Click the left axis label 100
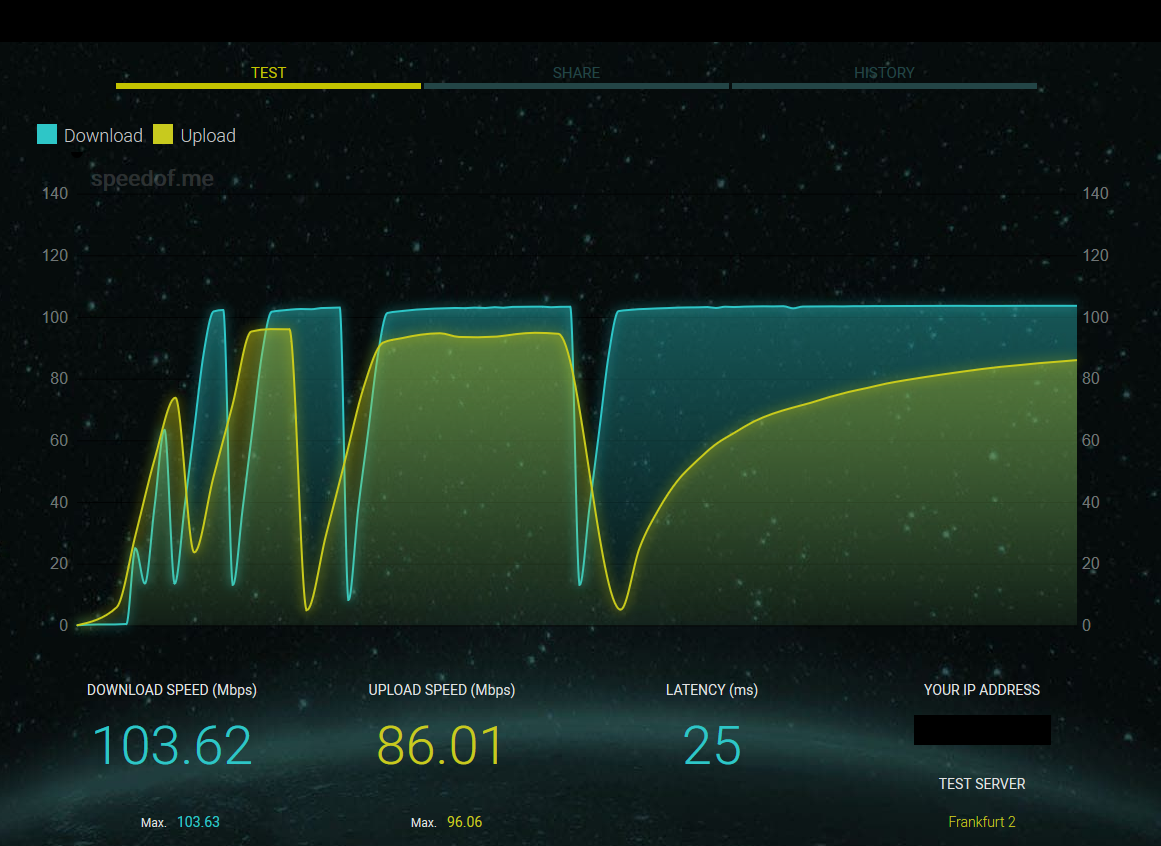 coord(55,318)
